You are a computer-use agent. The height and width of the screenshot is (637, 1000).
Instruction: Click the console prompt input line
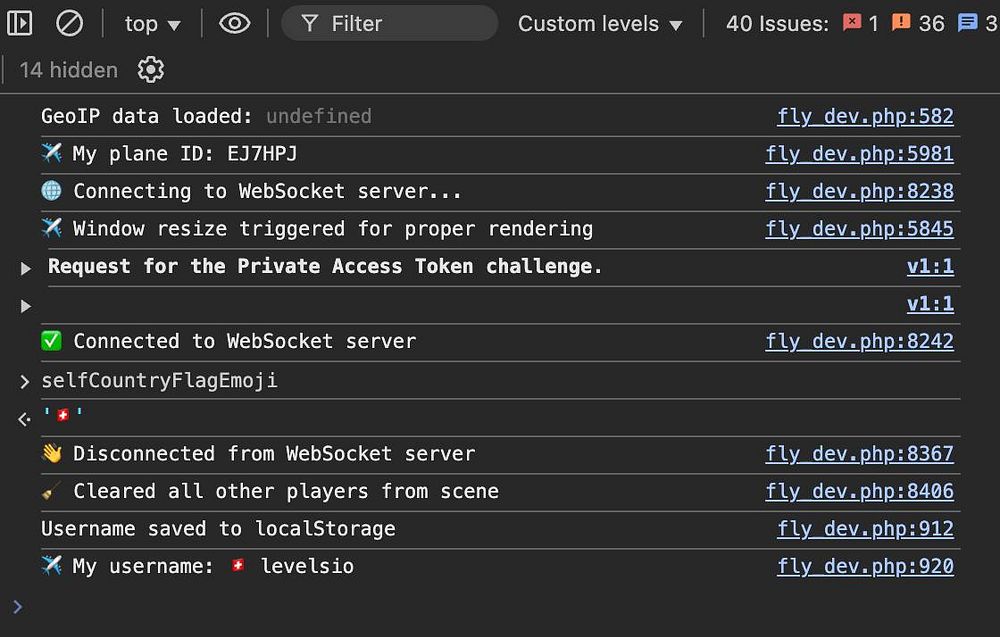coord(400,606)
